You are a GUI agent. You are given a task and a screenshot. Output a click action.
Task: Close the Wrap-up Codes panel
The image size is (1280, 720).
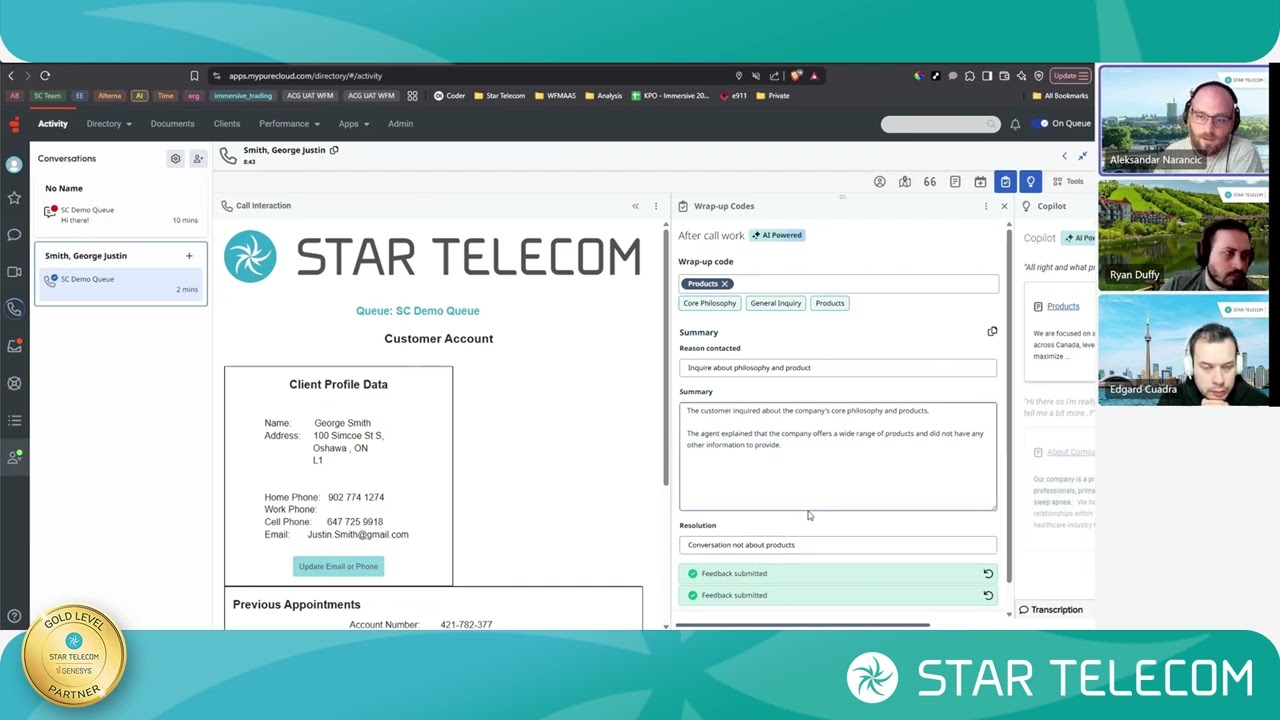coord(1004,206)
